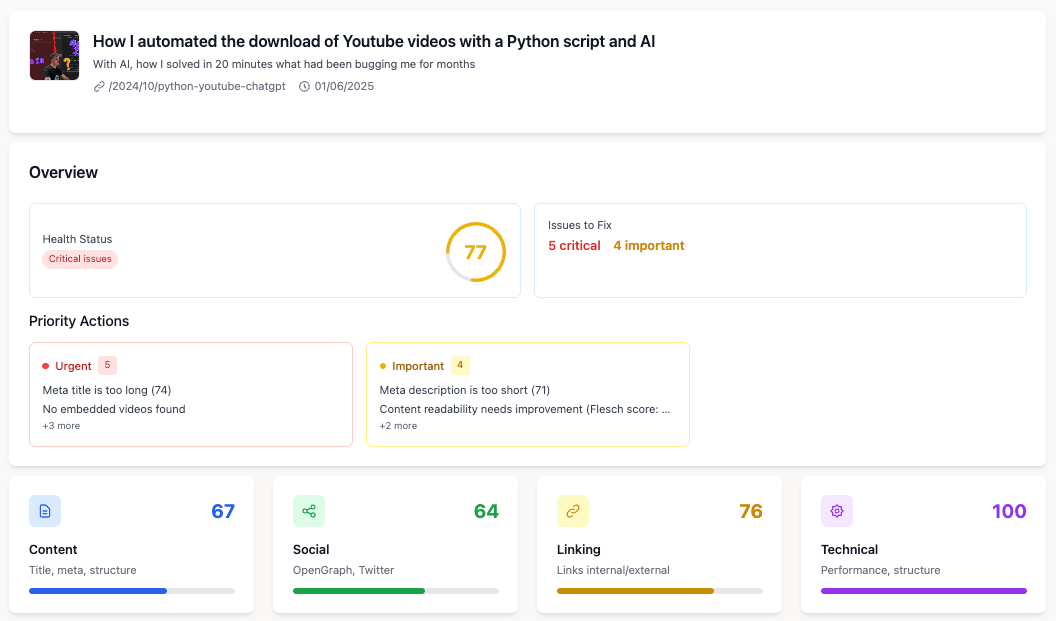The width and height of the screenshot is (1056, 621).
Task: Open the Linking score card
Action: (659, 545)
